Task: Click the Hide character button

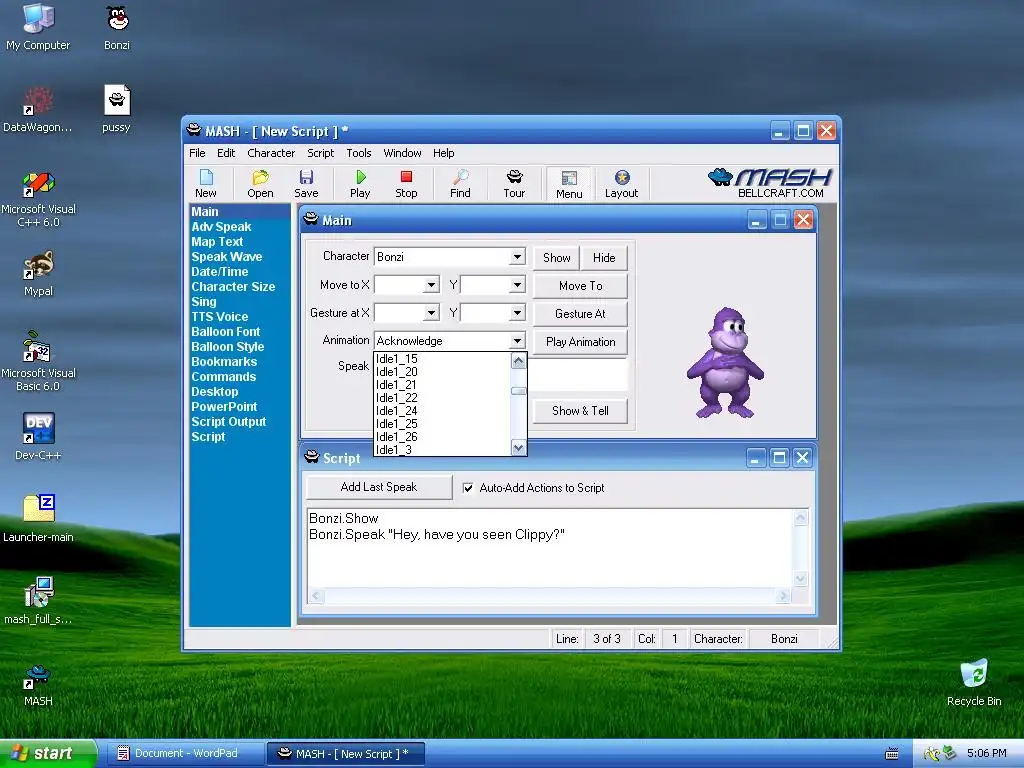Action: pos(604,257)
